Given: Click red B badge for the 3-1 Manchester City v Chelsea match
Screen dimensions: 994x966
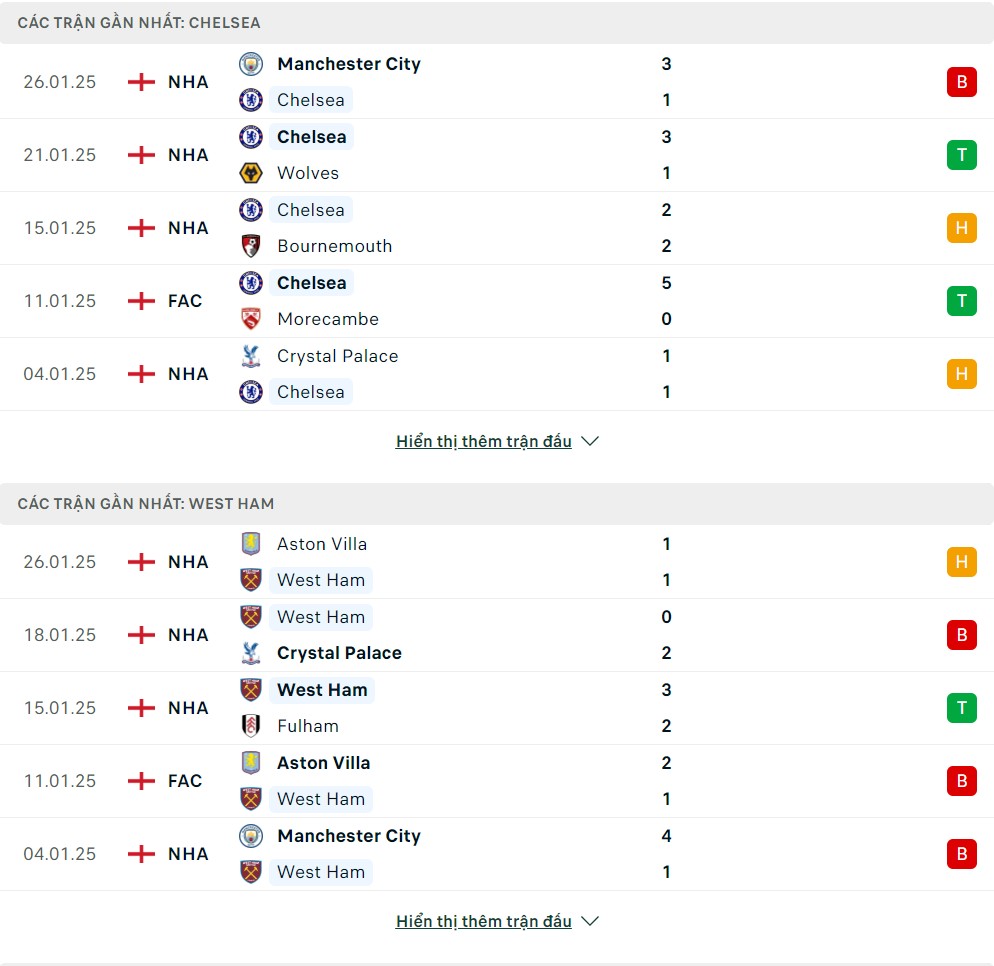Looking at the screenshot, I should click(x=962, y=82).
